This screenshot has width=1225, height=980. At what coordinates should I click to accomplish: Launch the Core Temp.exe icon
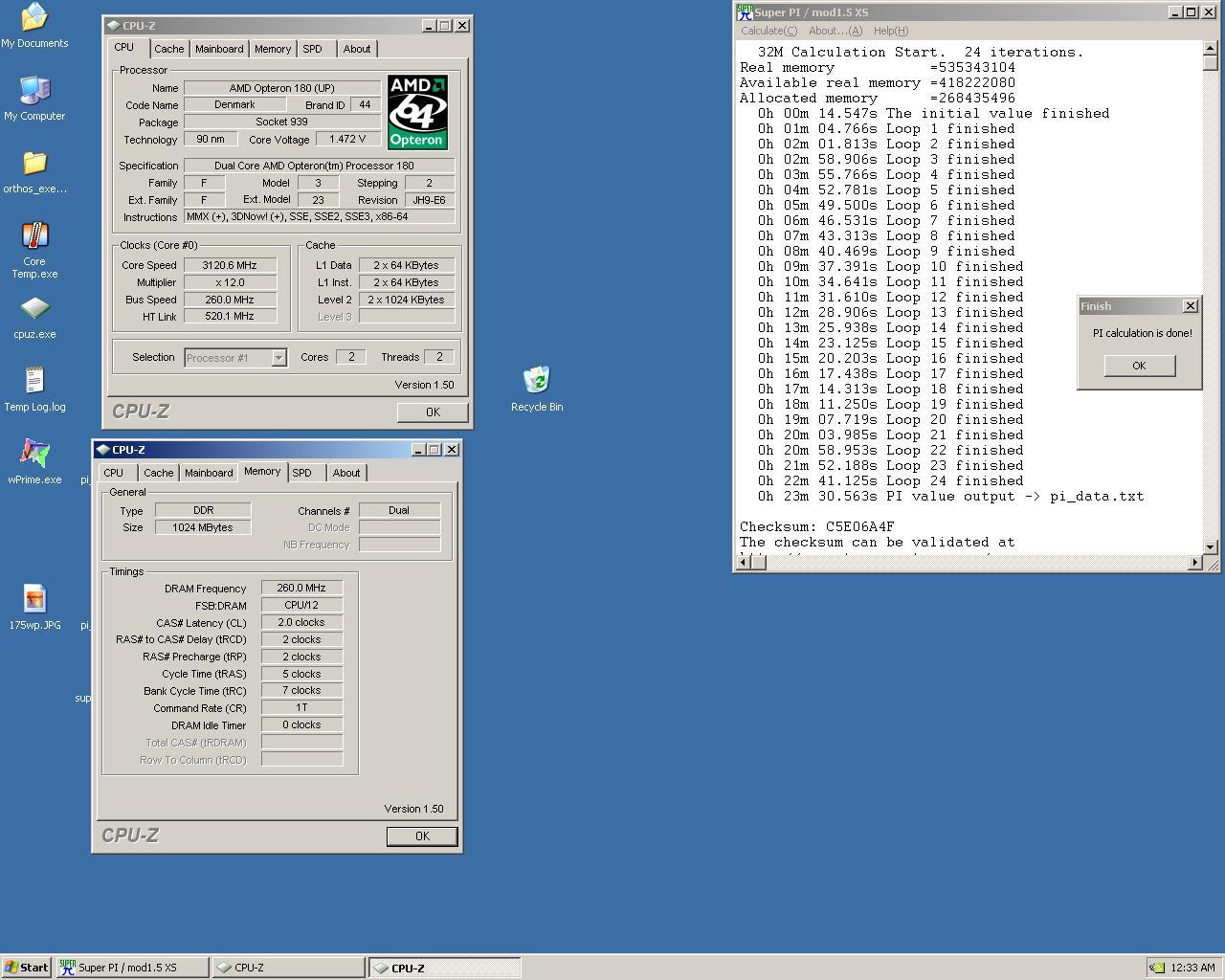click(x=34, y=235)
